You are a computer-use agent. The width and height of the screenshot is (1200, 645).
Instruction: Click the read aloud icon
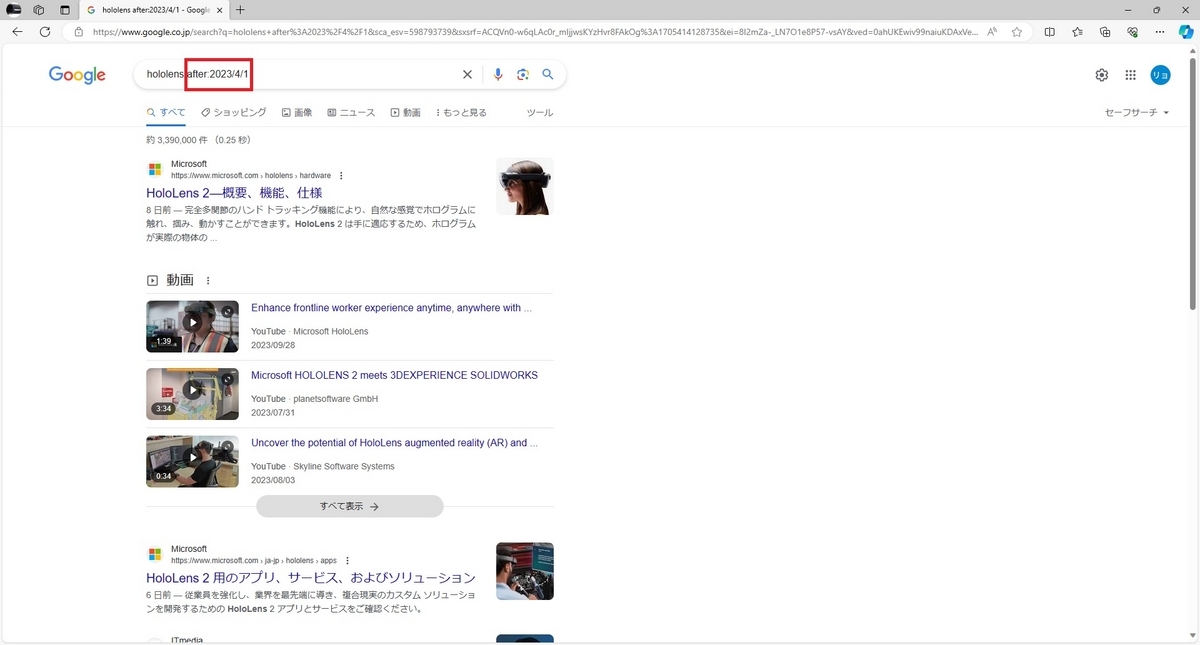click(x=992, y=32)
